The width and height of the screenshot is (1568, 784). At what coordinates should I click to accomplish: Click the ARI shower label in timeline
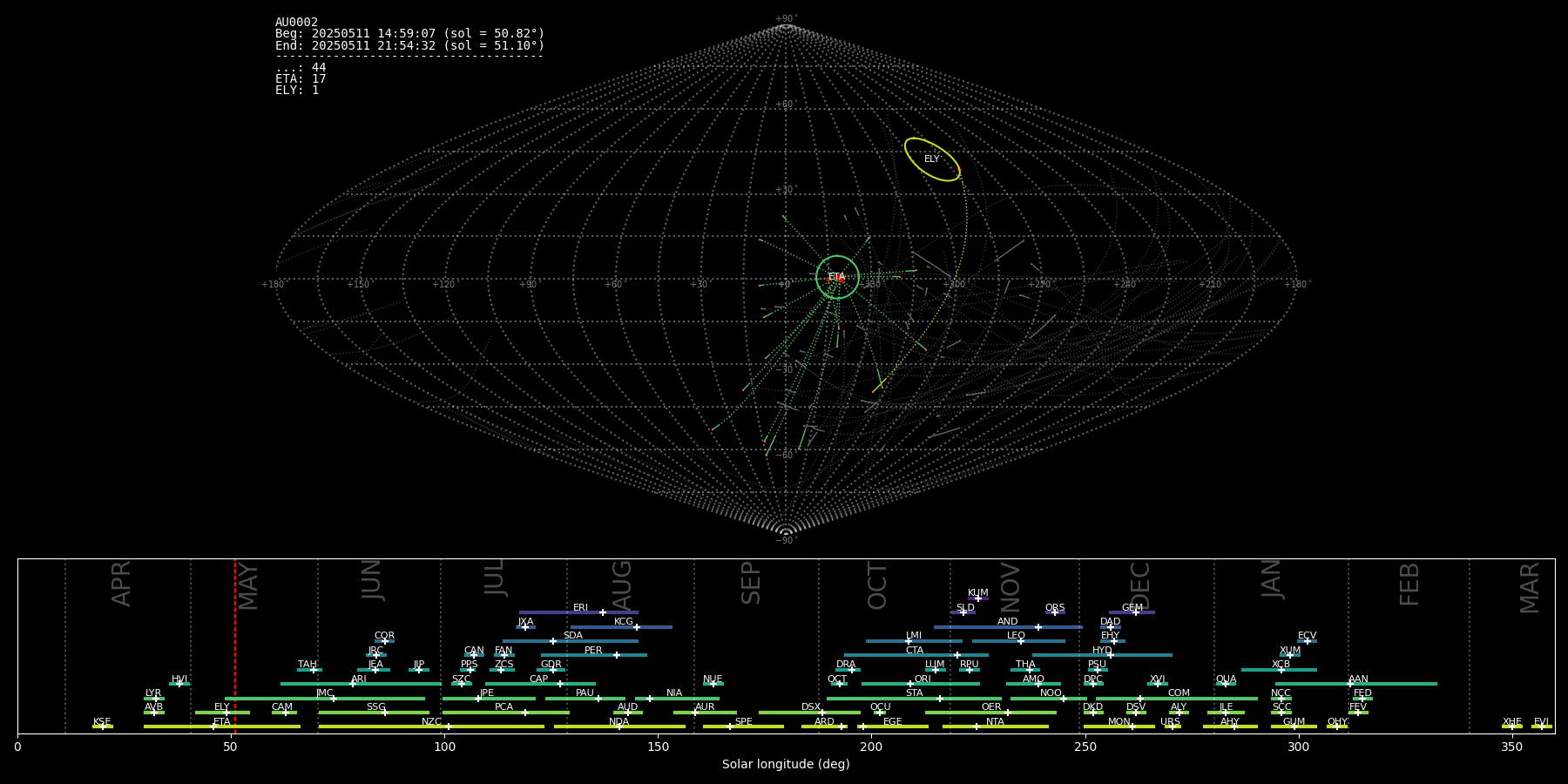click(x=359, y=679)
